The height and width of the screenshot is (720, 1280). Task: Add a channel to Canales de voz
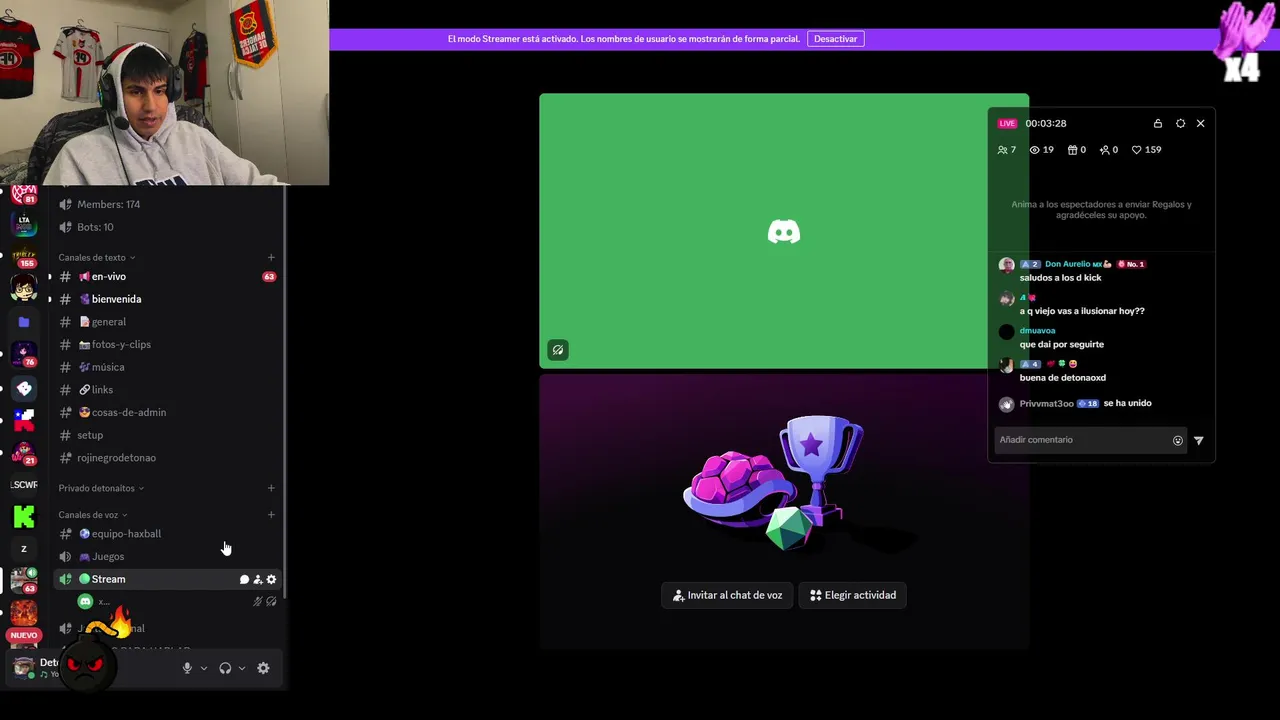[x=271, y=515]
